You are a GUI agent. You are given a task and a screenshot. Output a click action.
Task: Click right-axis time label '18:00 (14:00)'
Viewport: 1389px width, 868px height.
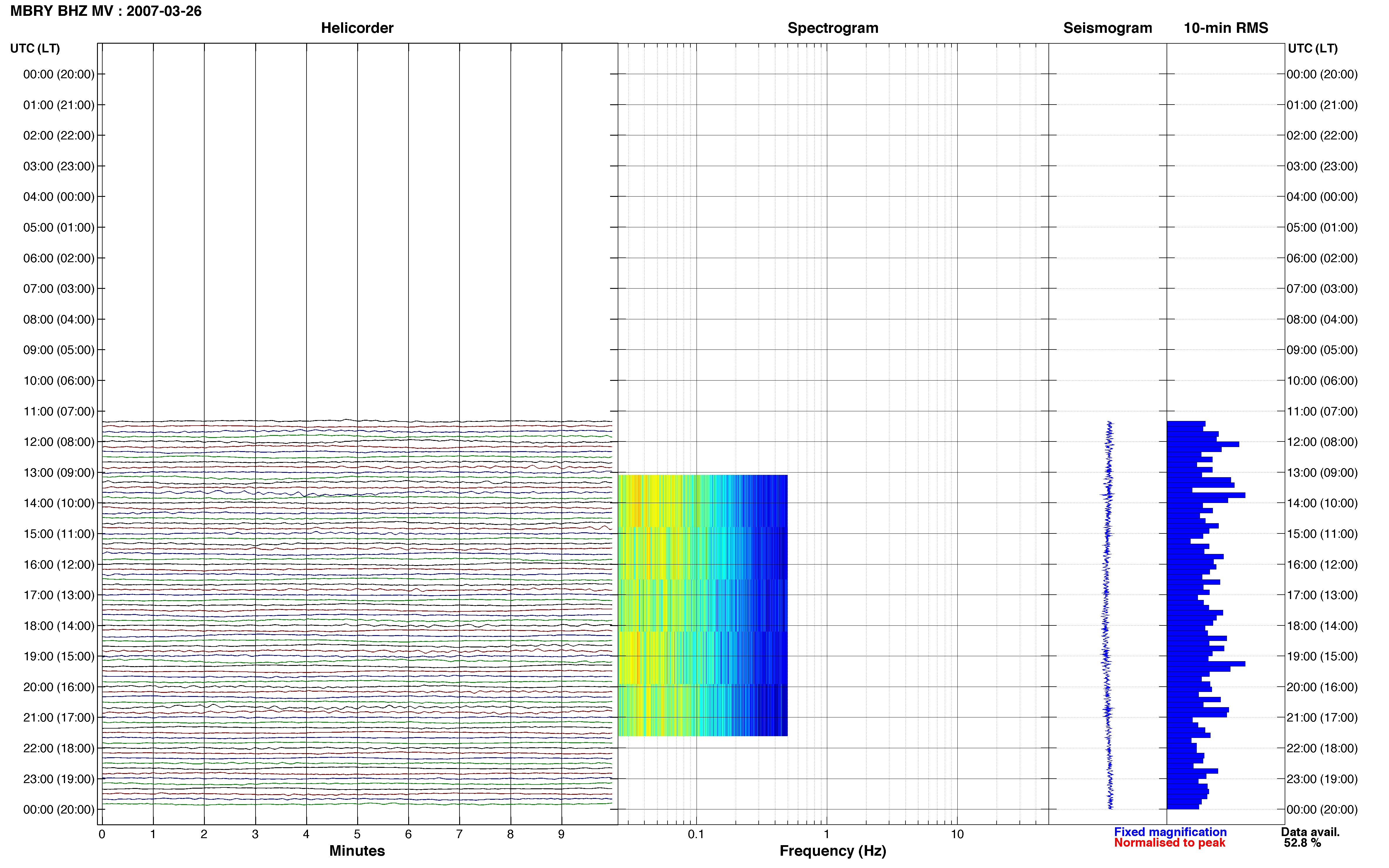tap(1322, 626)
